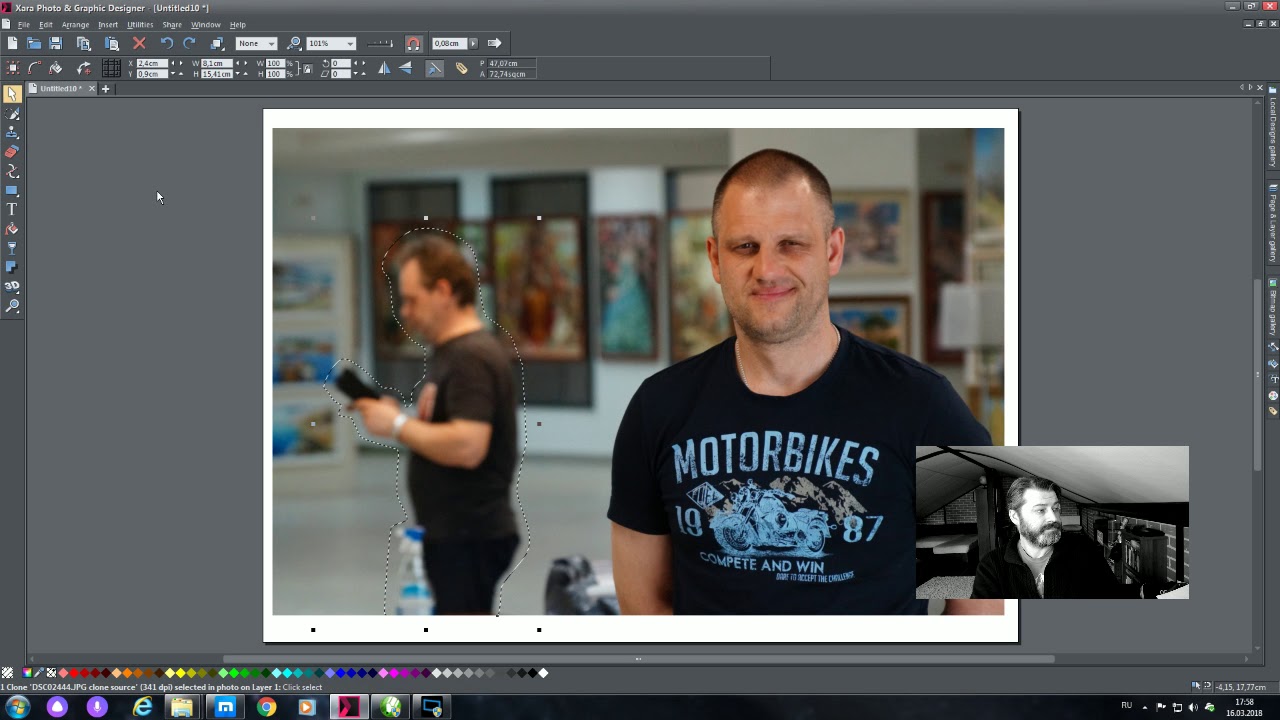Open the Windows Start menu
1280x720 pixels.
click(17, 707)
